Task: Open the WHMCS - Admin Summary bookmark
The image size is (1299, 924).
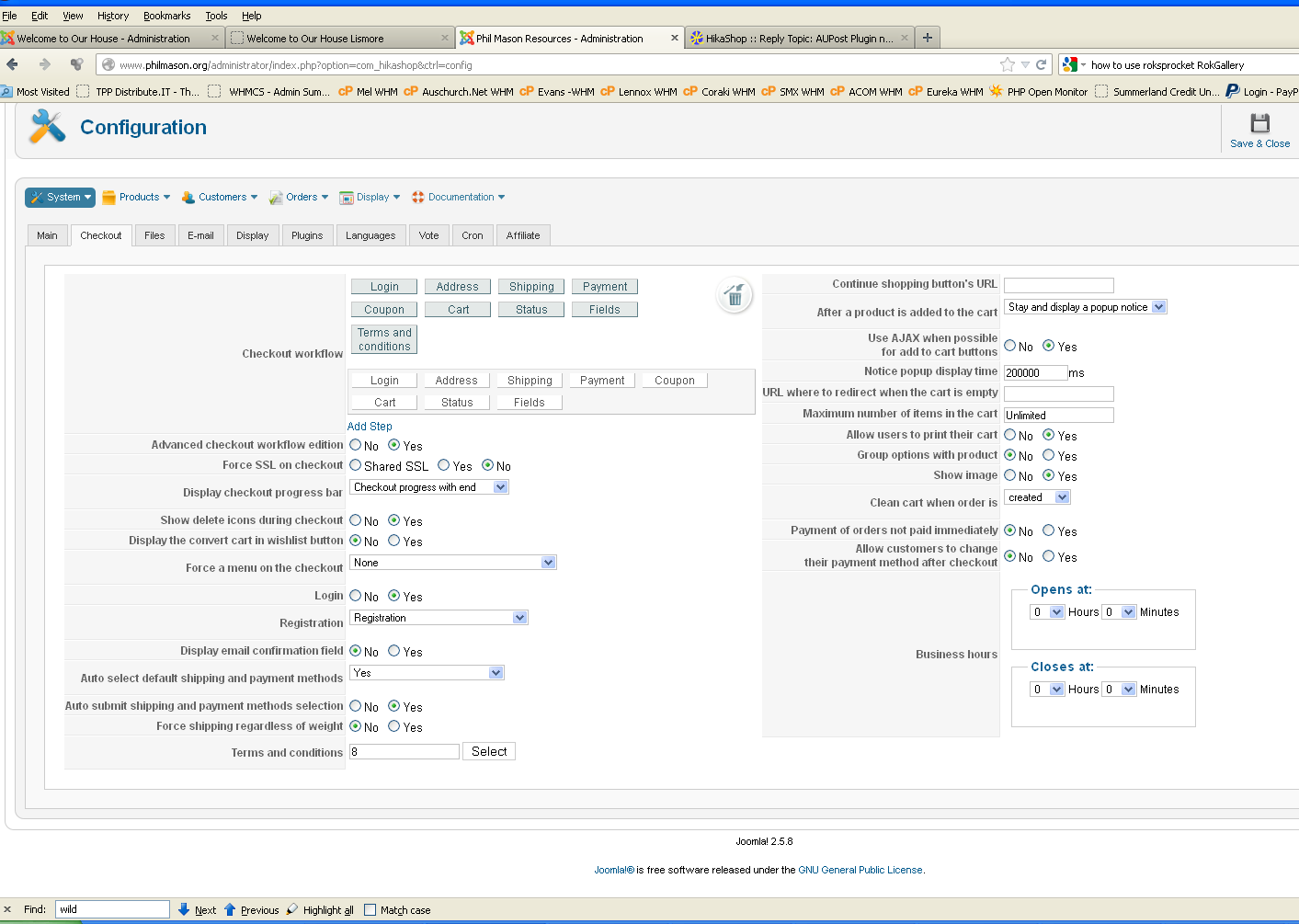Action: point(269,91)
